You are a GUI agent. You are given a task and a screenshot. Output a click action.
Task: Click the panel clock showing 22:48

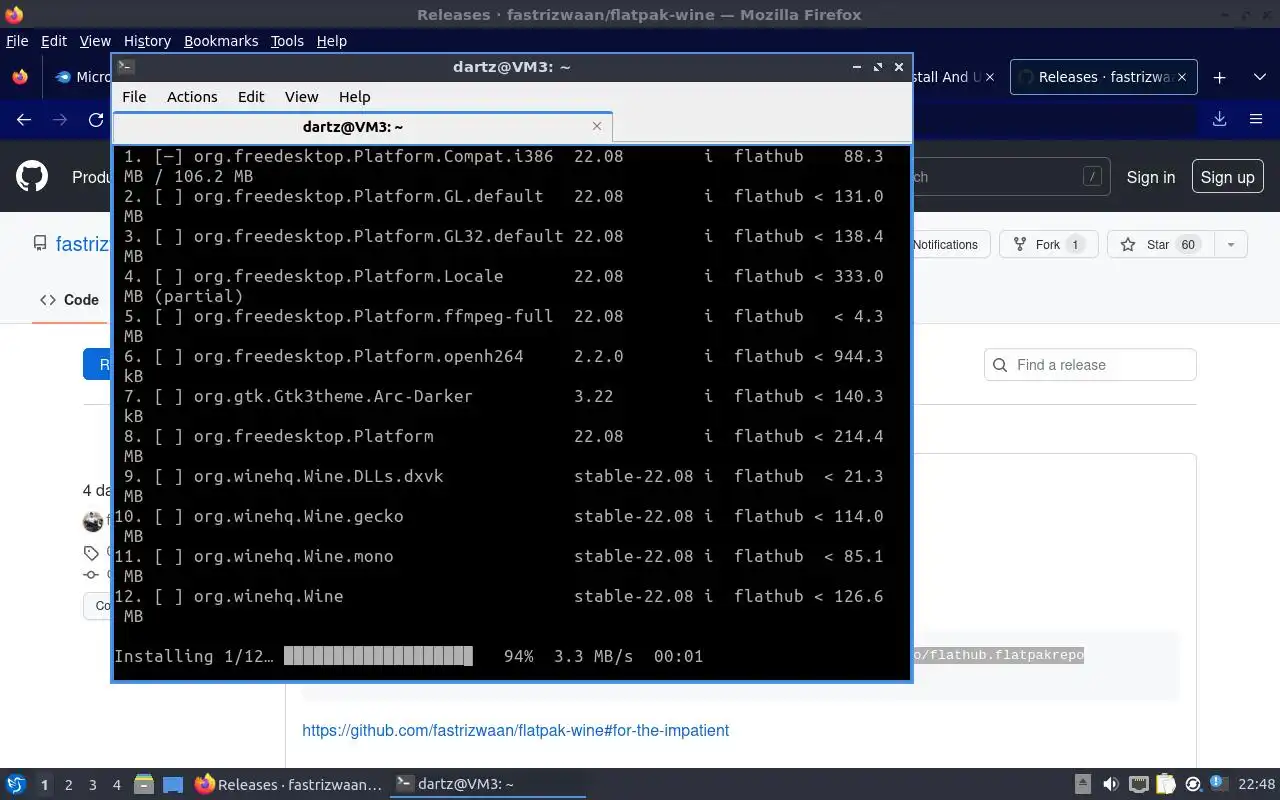1257,784
